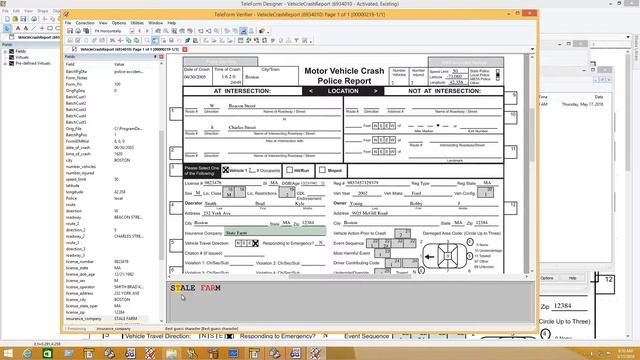Select the pointer tool in Designer window
Viewport: 640px width, 360px height.
[7, 29]
